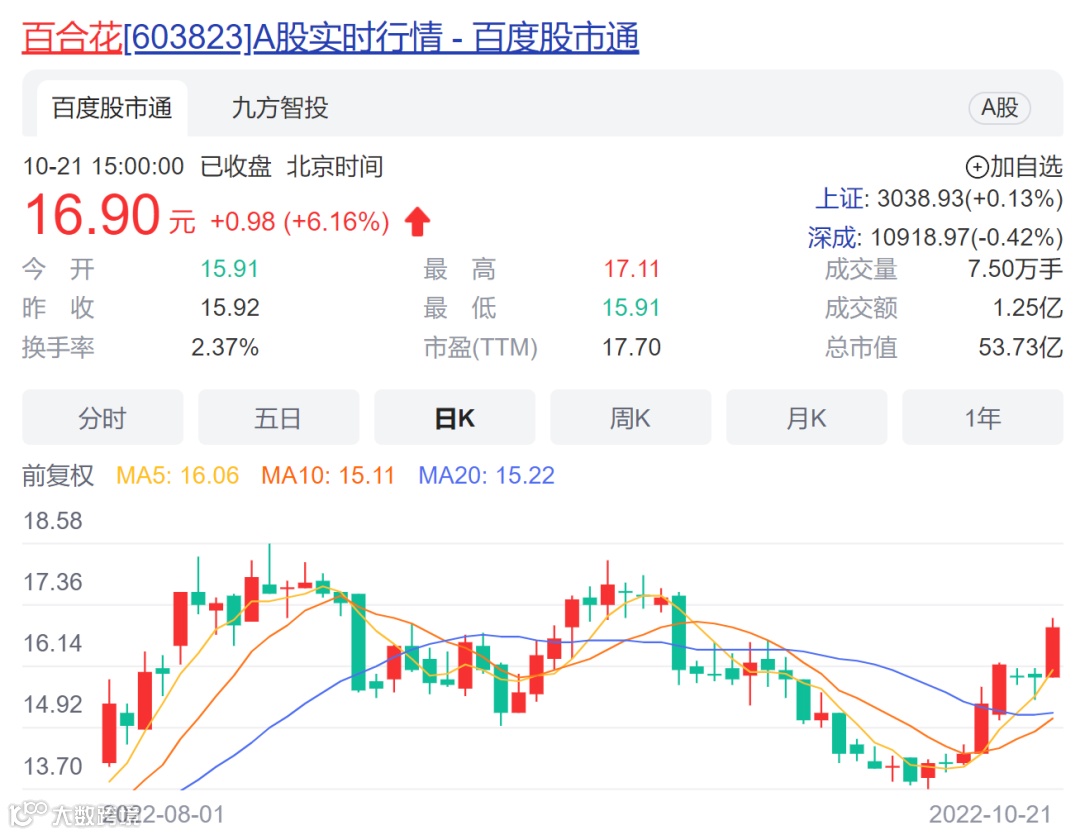Click the change value +0.98 (+6.16%)
This screenshot has width=1080, height=835.
[300, 222]
